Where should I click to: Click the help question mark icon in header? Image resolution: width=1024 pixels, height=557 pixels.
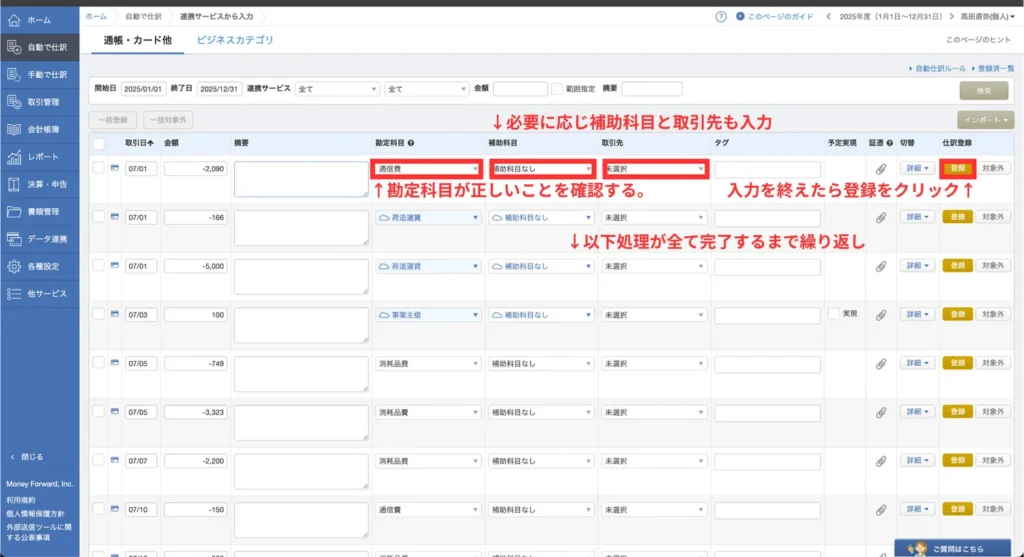point(720,16)
